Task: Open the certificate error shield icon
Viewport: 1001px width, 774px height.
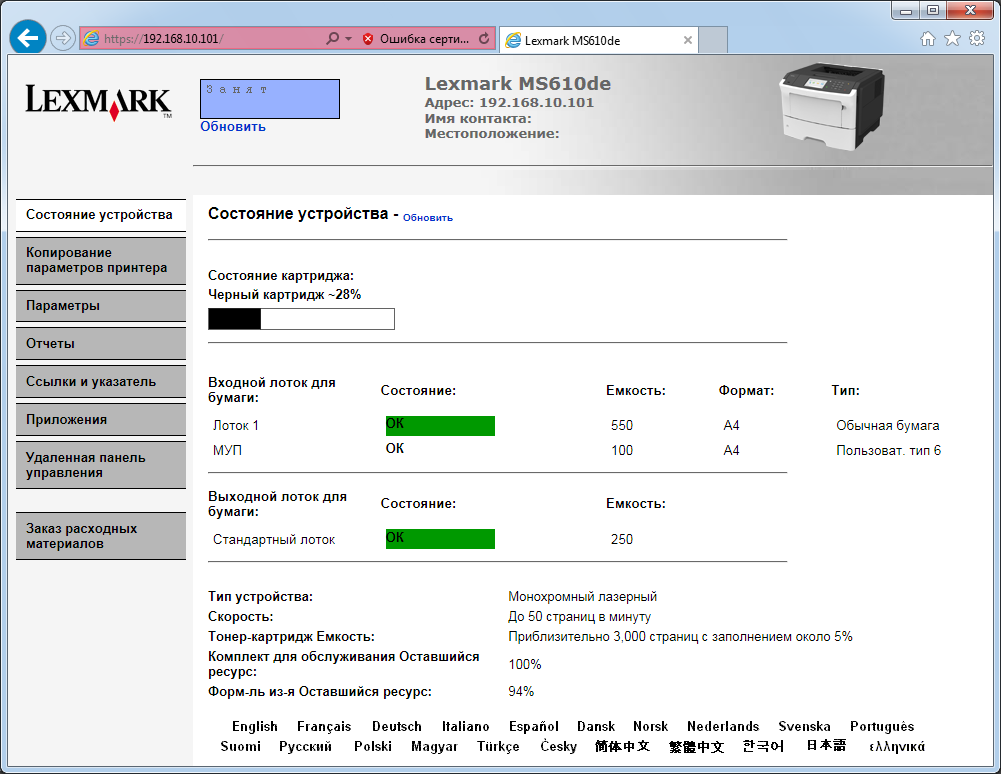Action: click(368, 39)
